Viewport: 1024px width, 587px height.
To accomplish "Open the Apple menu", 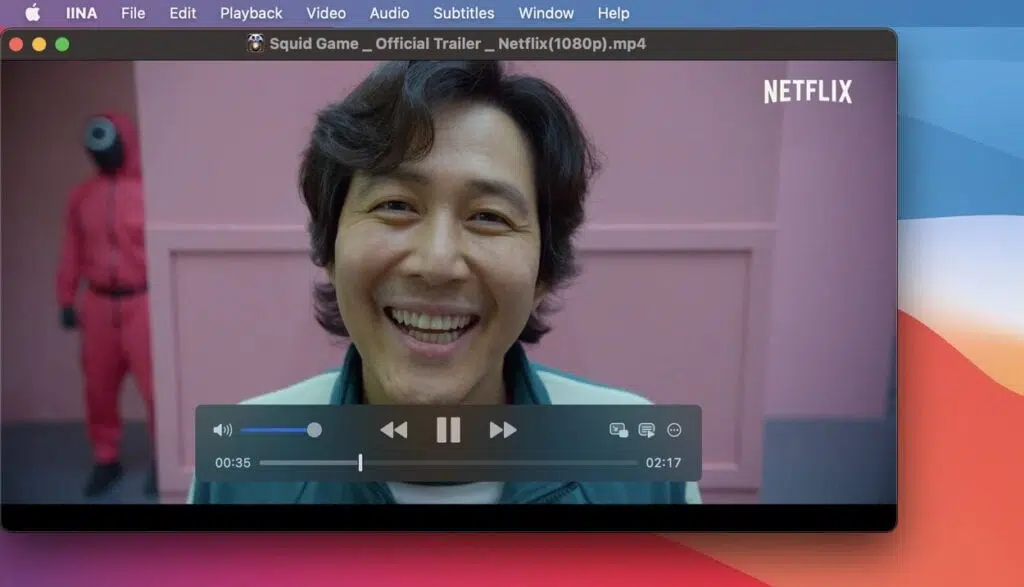I will [33, 13].
